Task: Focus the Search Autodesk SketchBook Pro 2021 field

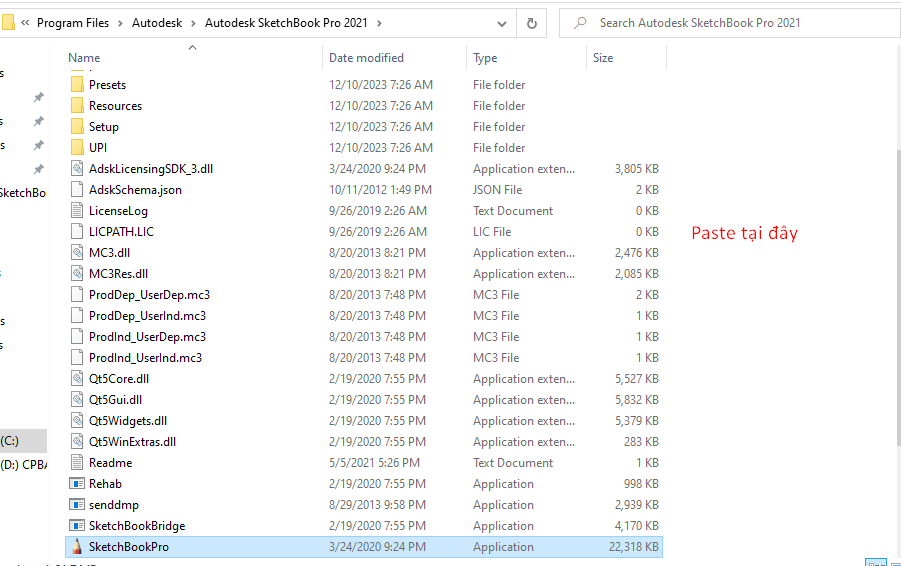Action: (x=730, y=23)
